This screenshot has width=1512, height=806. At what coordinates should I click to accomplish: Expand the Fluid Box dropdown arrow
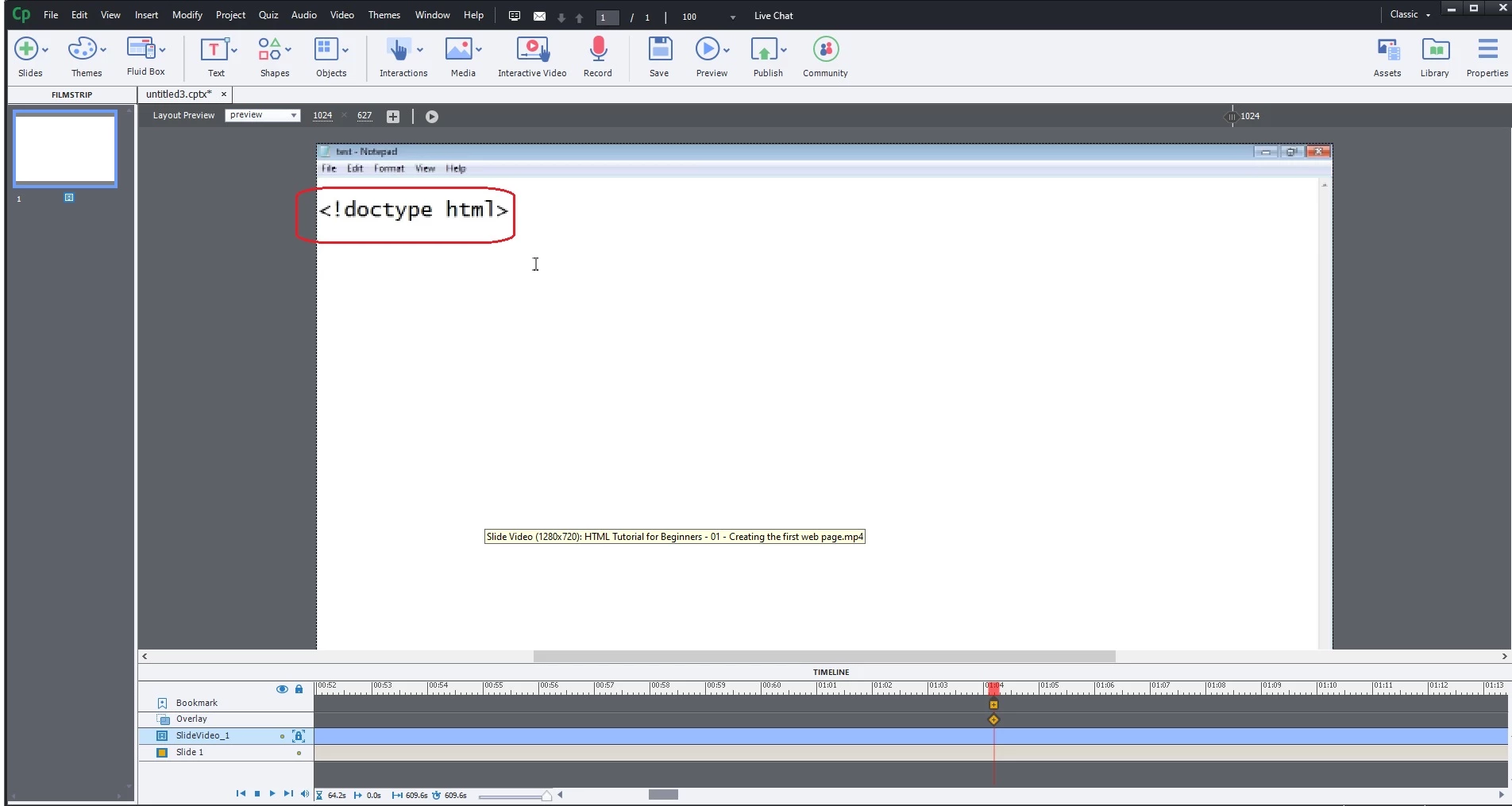click(x=162, y=50)
